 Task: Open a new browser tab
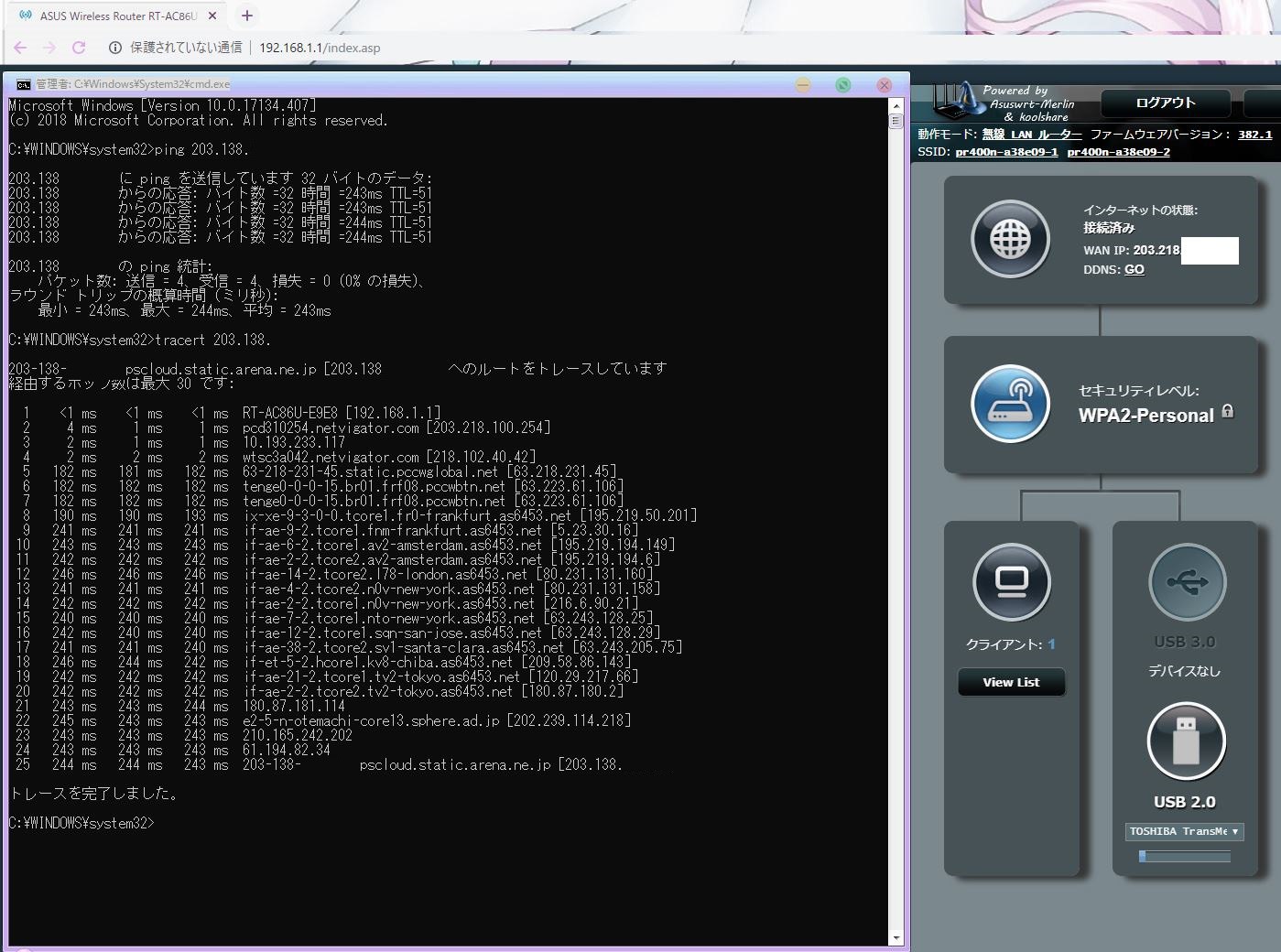coord(247,16)
